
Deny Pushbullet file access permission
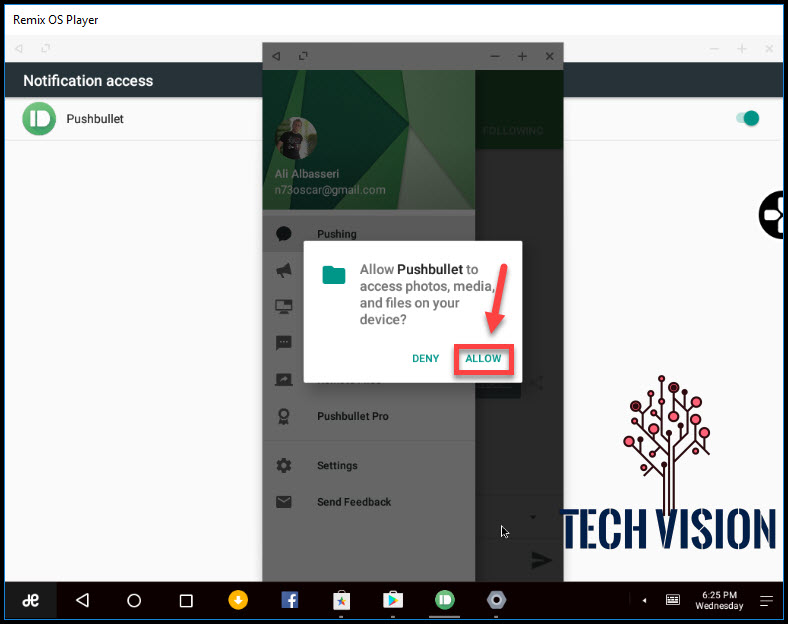tap(425, 359)
